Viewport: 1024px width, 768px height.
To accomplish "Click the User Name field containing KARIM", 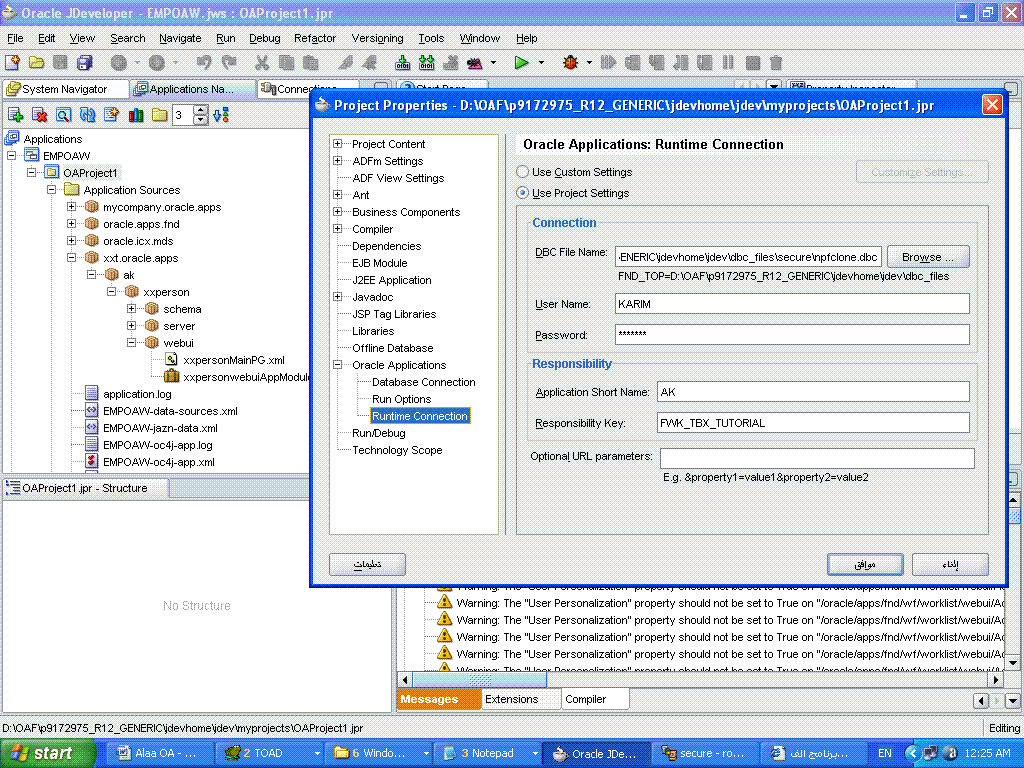I will 792,304.
